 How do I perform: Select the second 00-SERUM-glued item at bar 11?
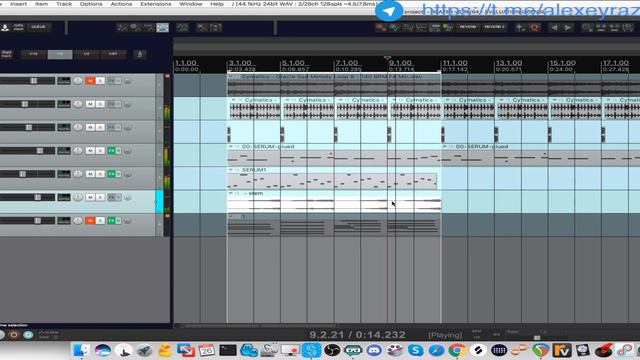[540, 155]
